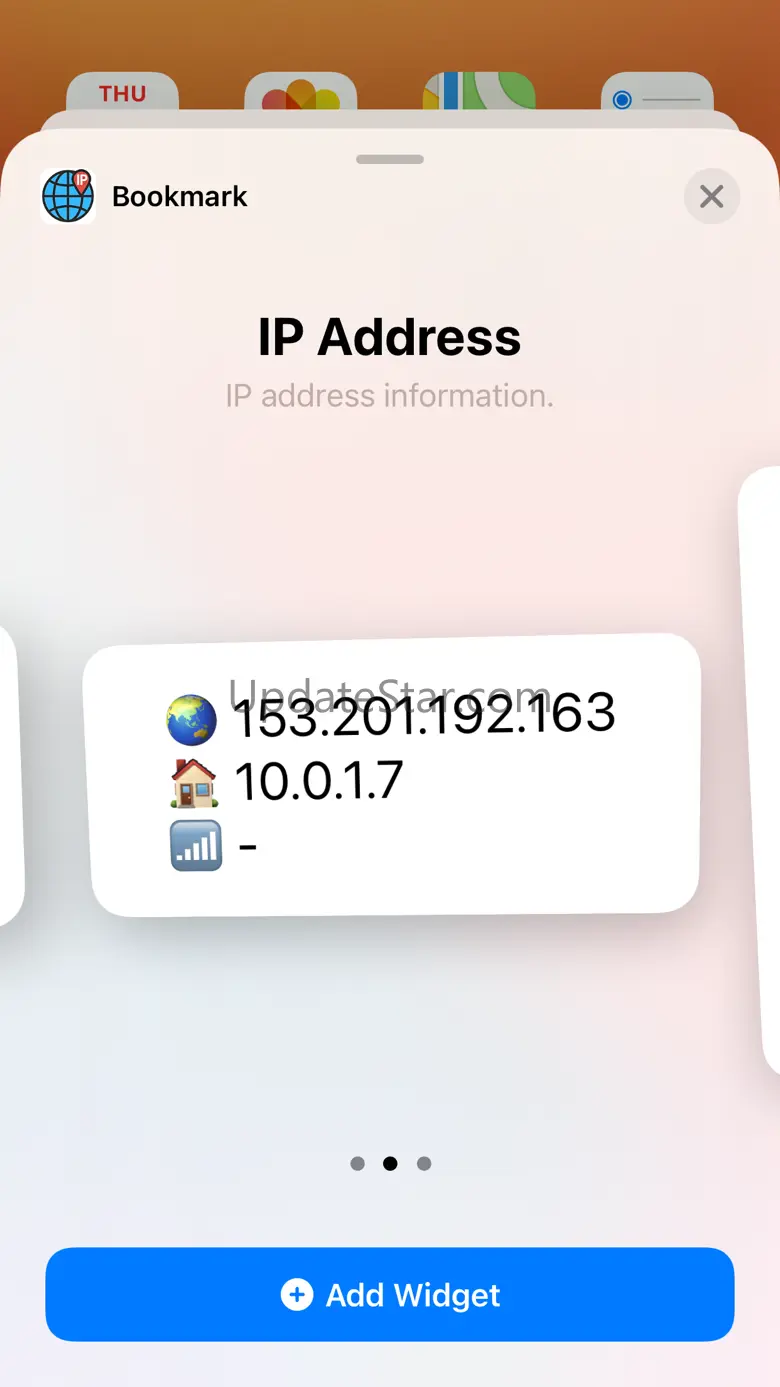Tap the house emoji for local IP
The width and height of the screenshot is (780, 1387).
click(x=194, y=783)
